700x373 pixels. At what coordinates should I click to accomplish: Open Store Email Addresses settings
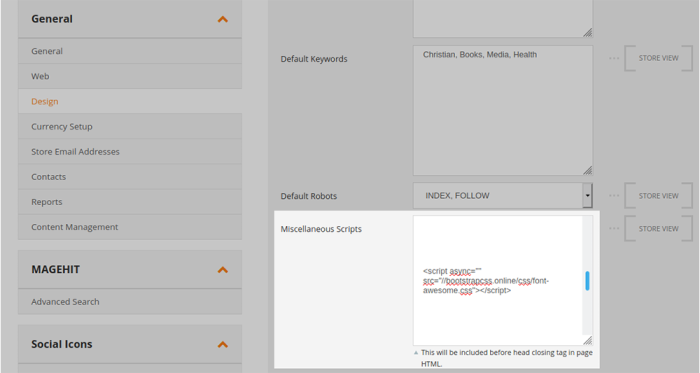130,152
